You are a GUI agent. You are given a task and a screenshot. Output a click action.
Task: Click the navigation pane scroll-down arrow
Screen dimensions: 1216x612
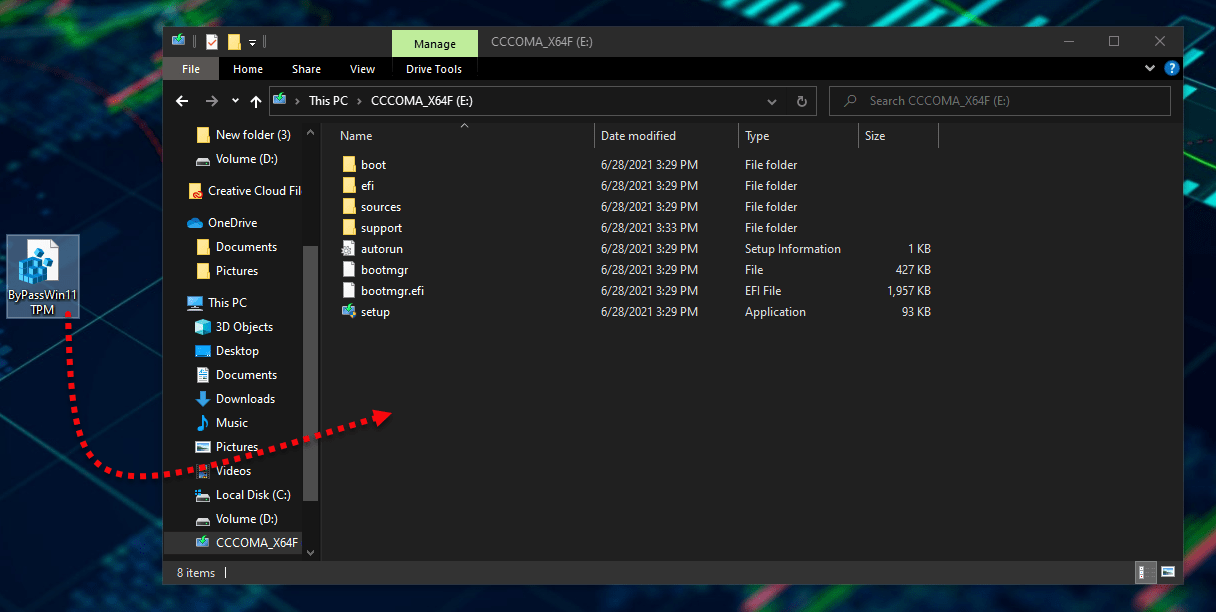tap(311, 552)
